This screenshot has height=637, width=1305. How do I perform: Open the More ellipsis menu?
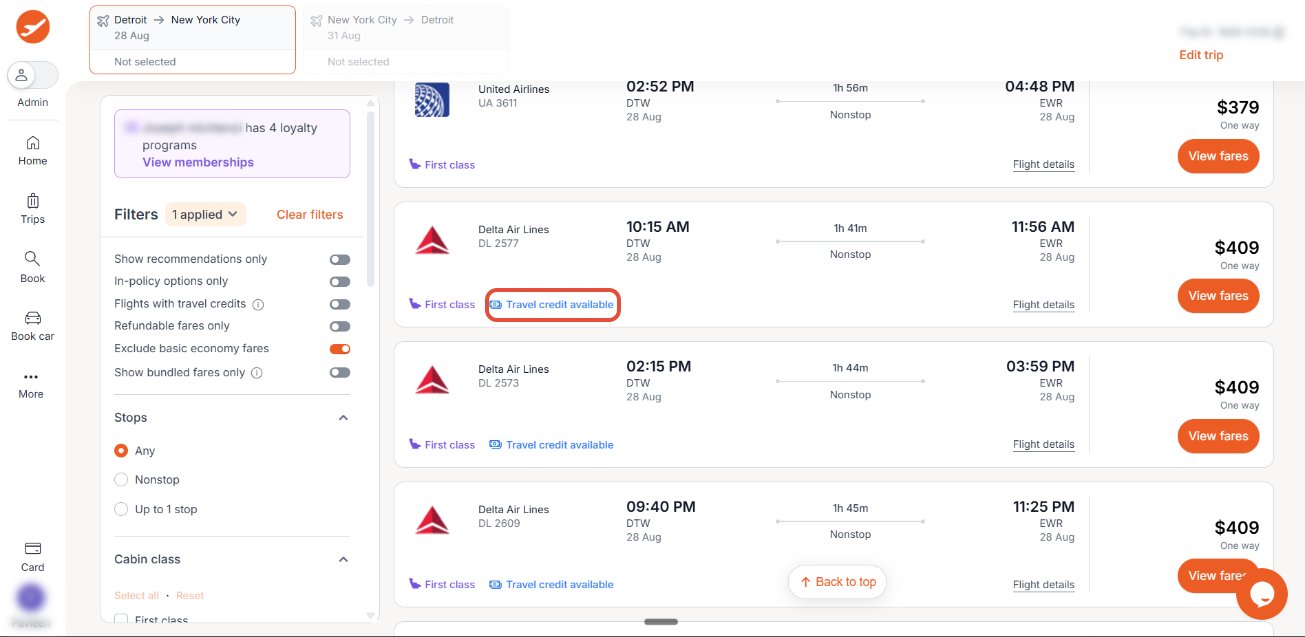click(31, 377)
